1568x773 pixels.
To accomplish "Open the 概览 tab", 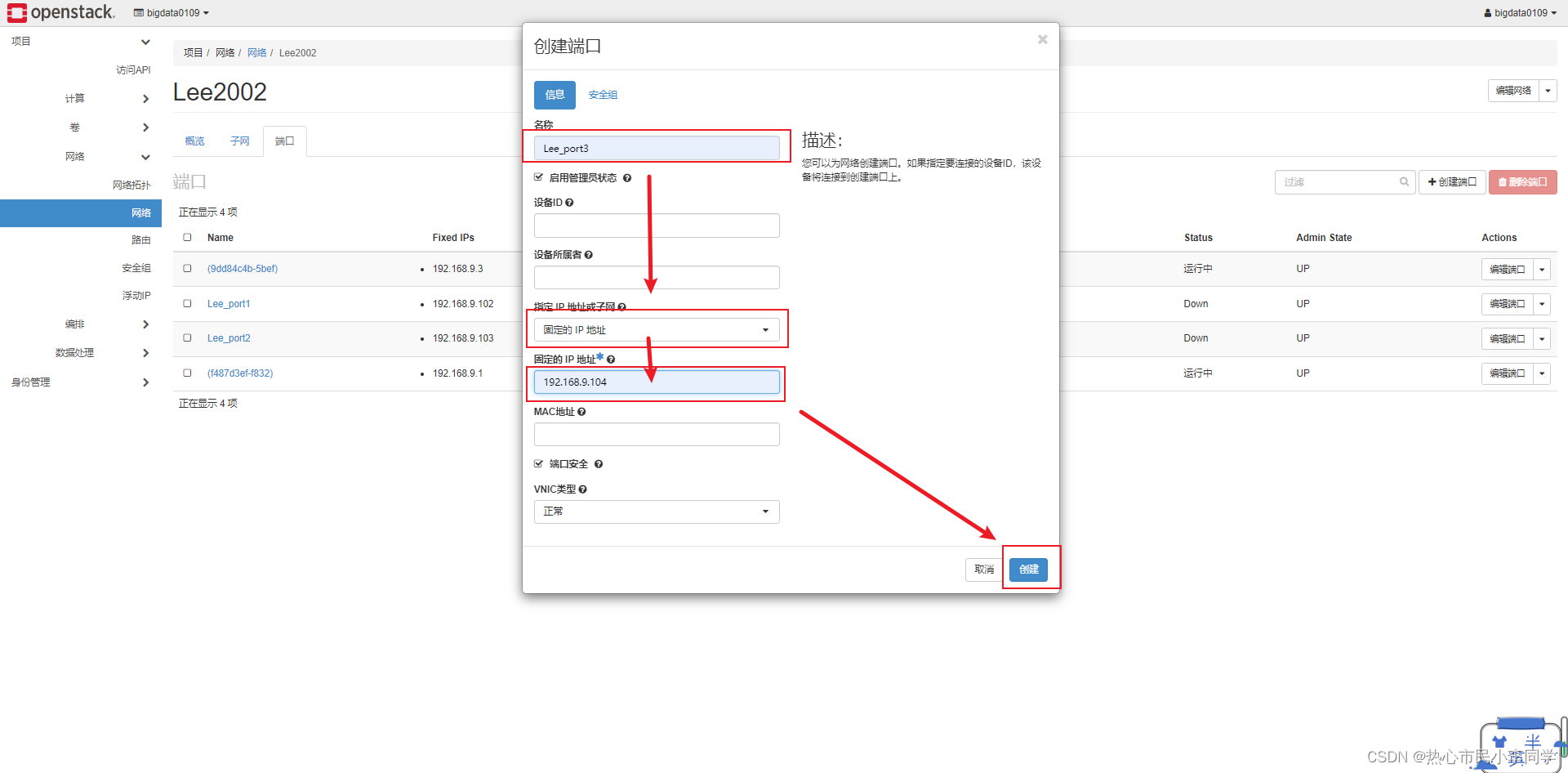I will 194,141.
